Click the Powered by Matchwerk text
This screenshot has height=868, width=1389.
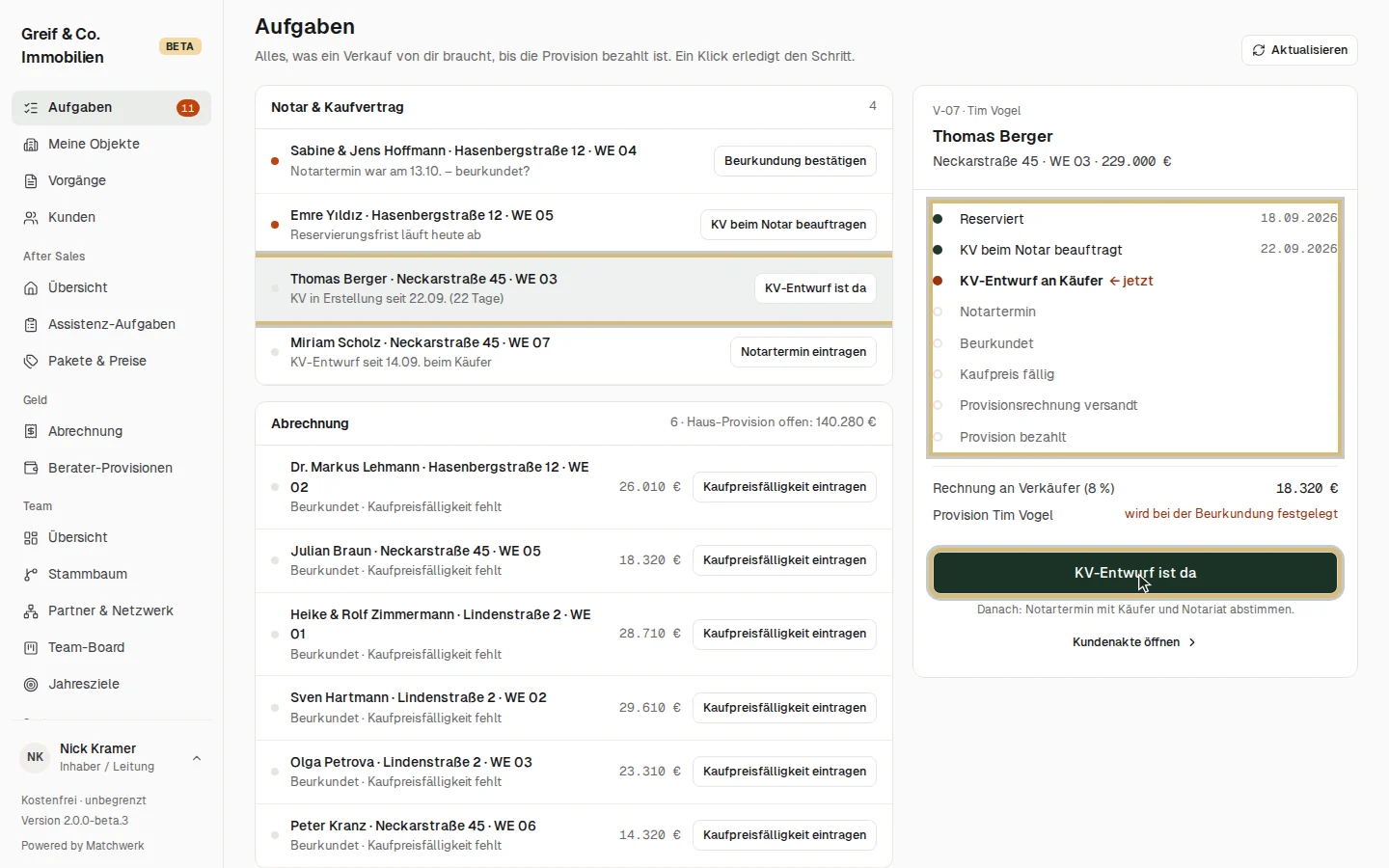click(x=83, y=846)
